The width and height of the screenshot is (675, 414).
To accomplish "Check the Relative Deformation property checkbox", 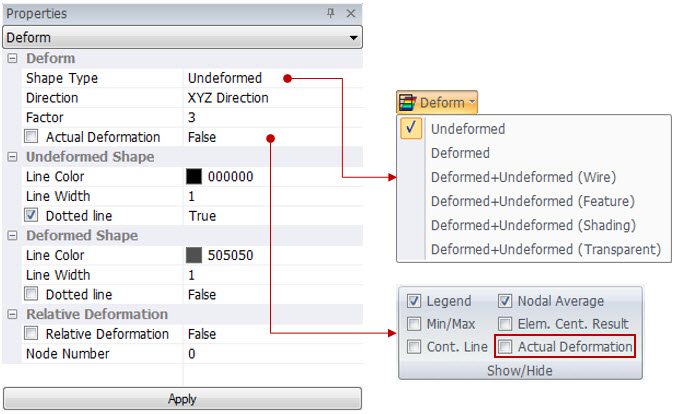I will (33, 334).
